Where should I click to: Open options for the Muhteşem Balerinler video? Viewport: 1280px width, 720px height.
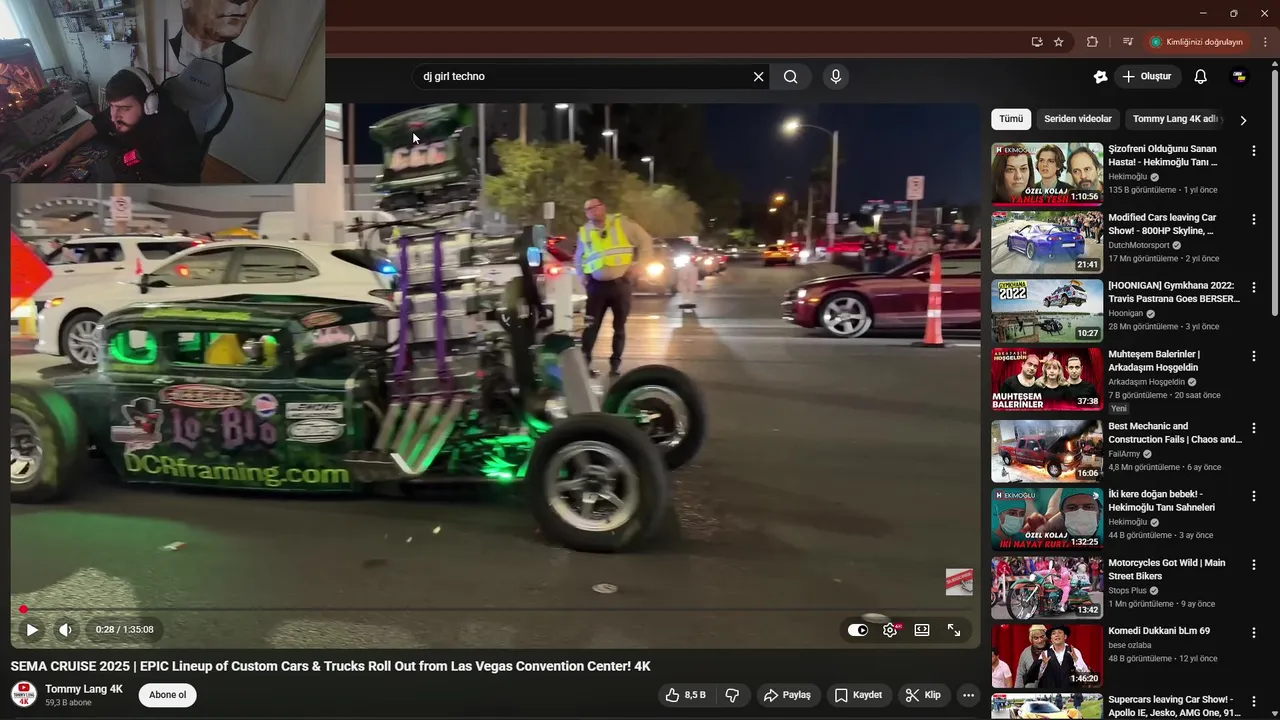pyautogui.click(x=1253, y=356)
